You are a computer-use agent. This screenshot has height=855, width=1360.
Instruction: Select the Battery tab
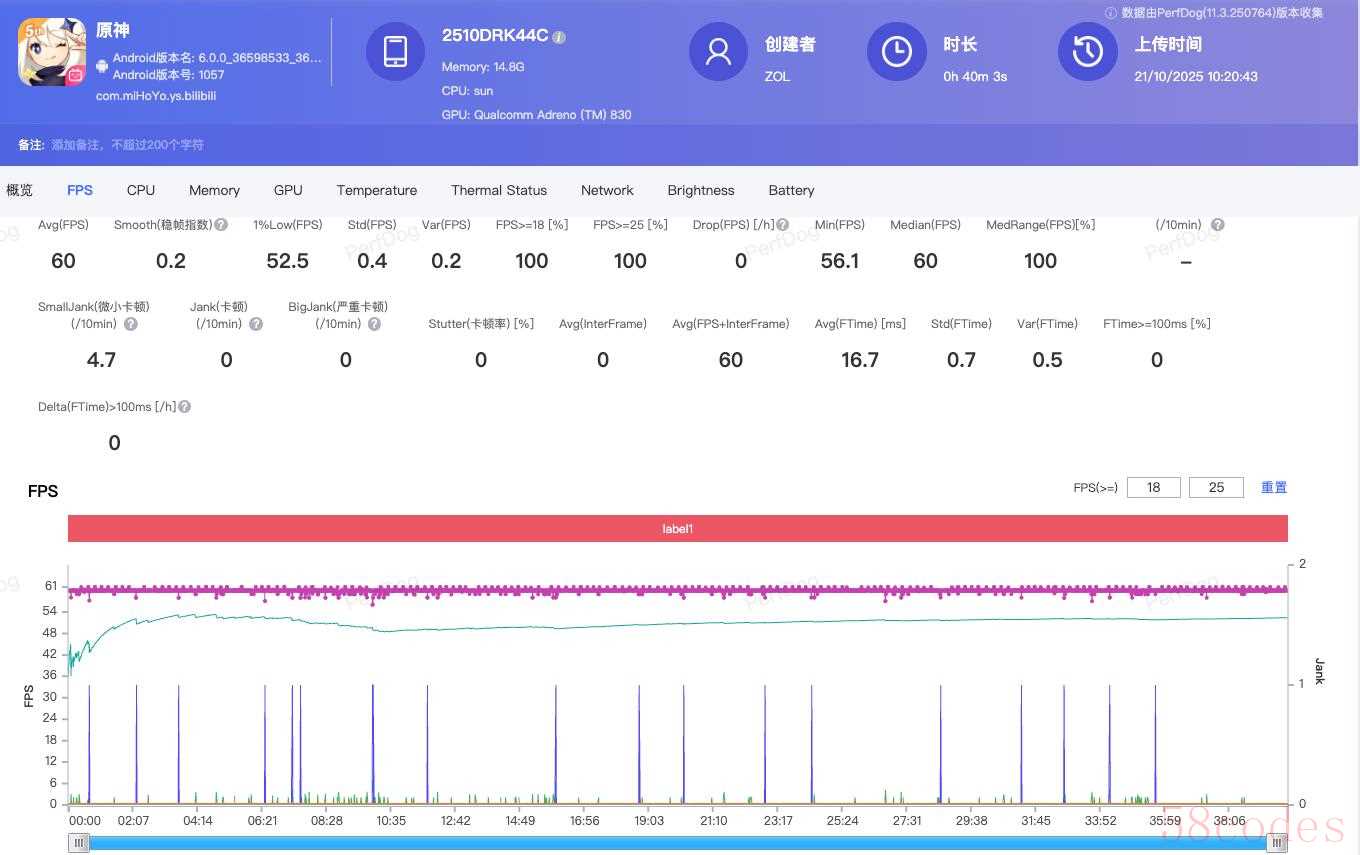click(x=791, y=190)
